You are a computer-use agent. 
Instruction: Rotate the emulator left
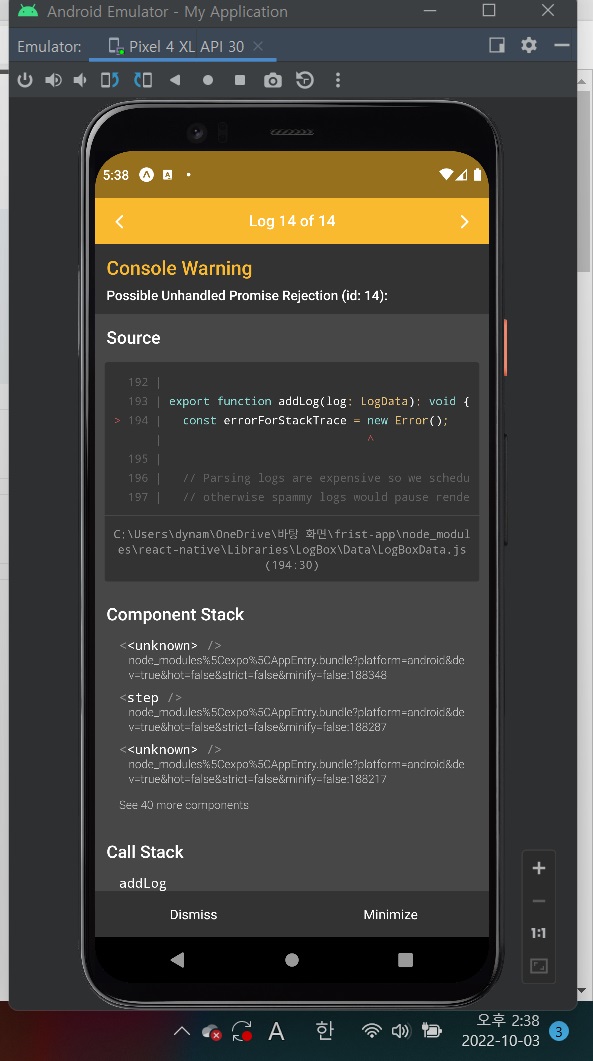click(x=110, y=80)
